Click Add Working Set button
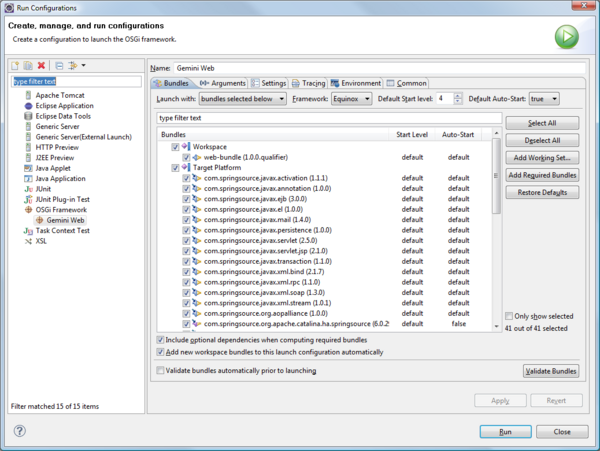Viewport: 600px width, 451px height. 542,158
